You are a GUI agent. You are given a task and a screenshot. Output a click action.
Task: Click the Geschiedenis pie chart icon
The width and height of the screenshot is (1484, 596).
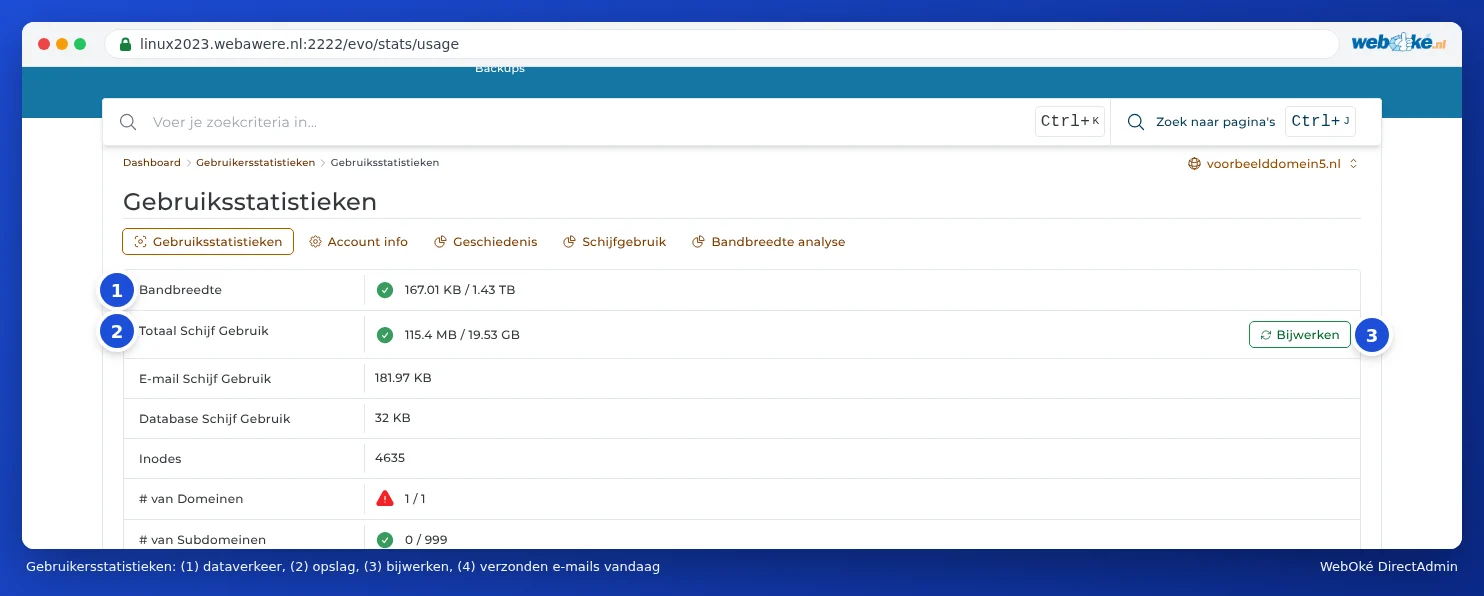(x=440, y=242)
